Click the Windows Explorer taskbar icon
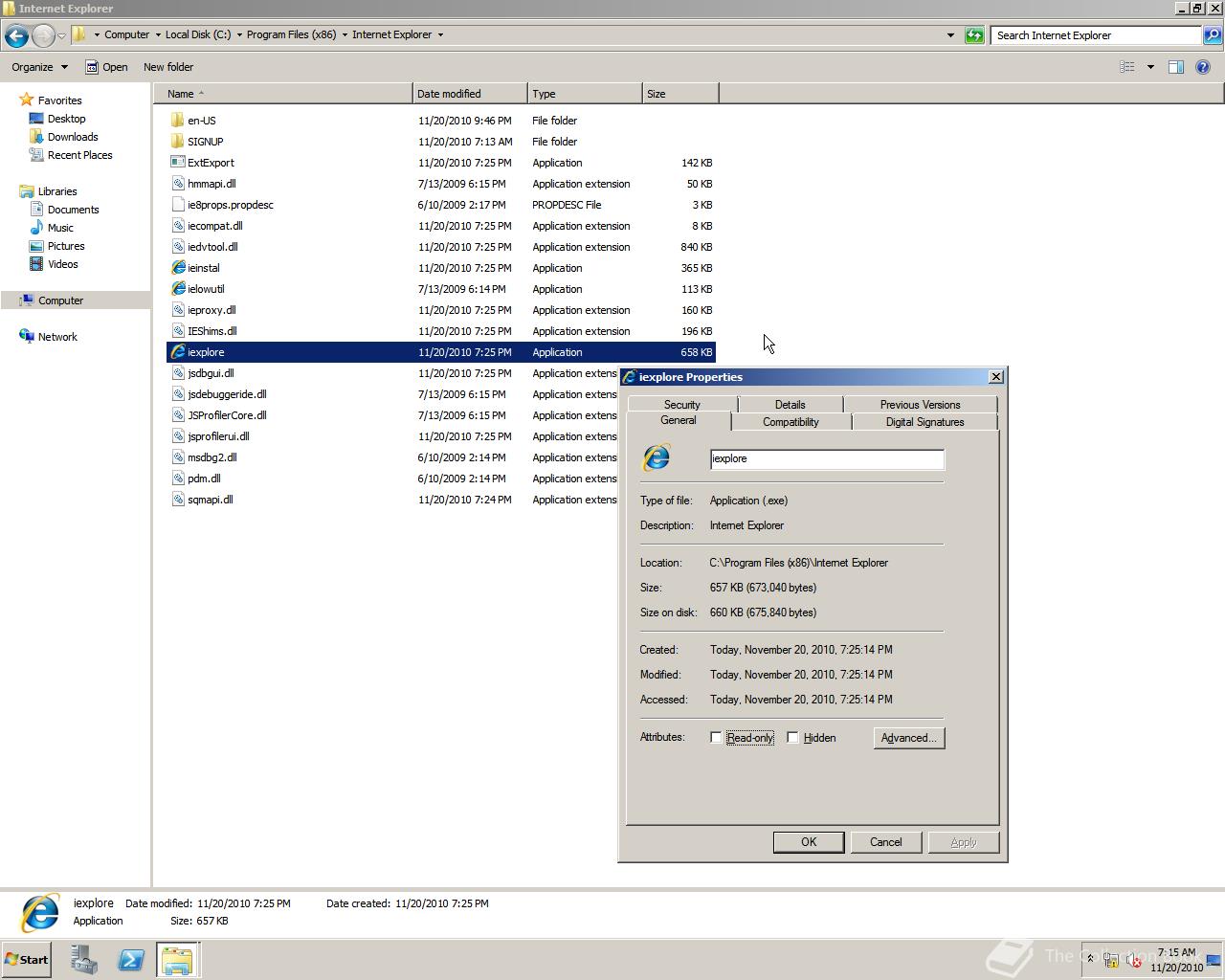The image size is (1225, 980). 177,960
